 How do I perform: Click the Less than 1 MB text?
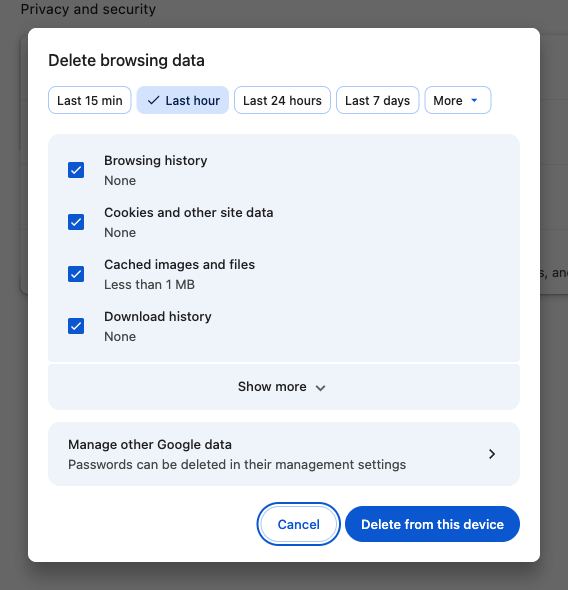tap(149, 284)
